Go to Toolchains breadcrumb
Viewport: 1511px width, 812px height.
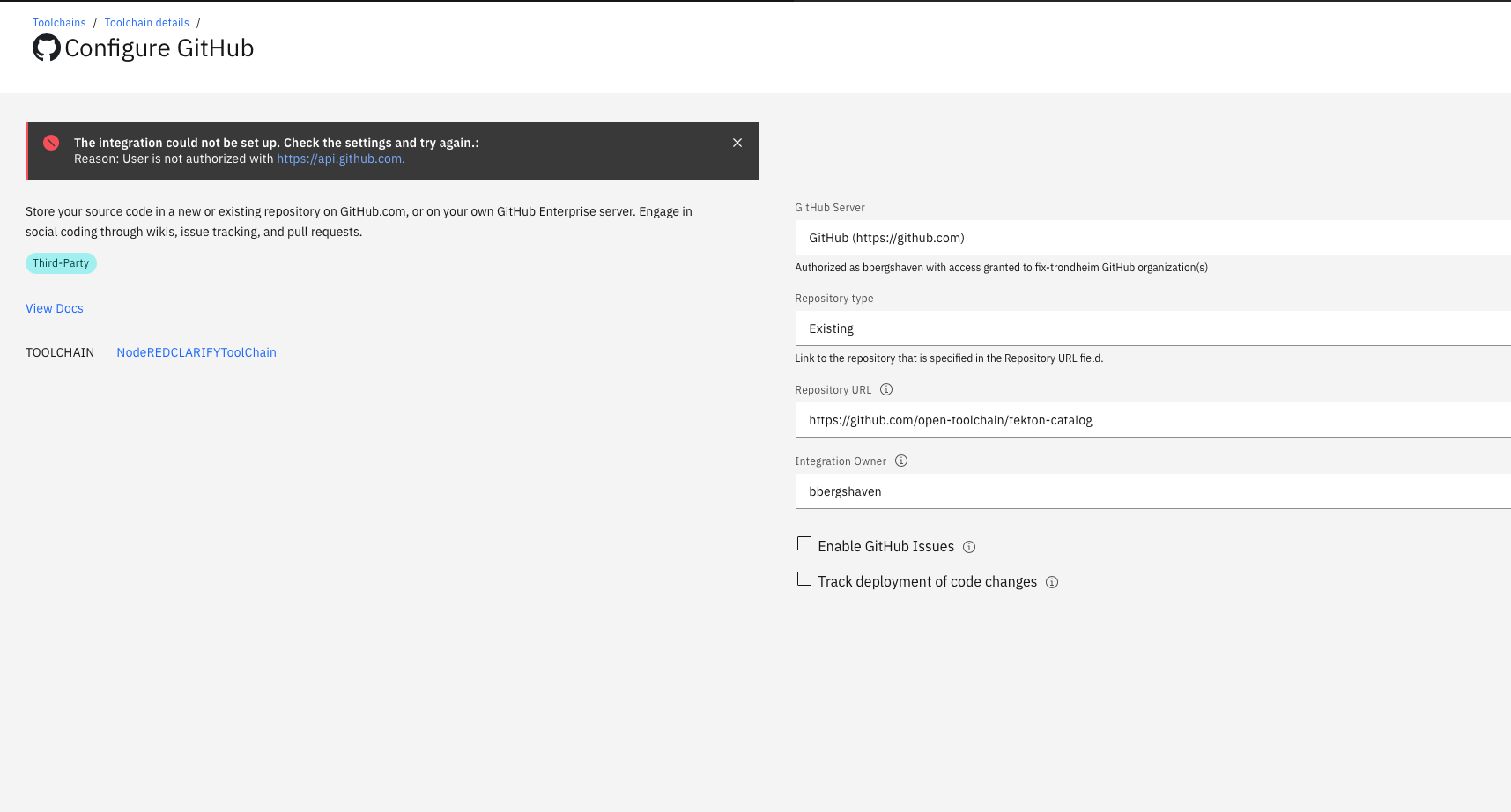pos(59,23)
